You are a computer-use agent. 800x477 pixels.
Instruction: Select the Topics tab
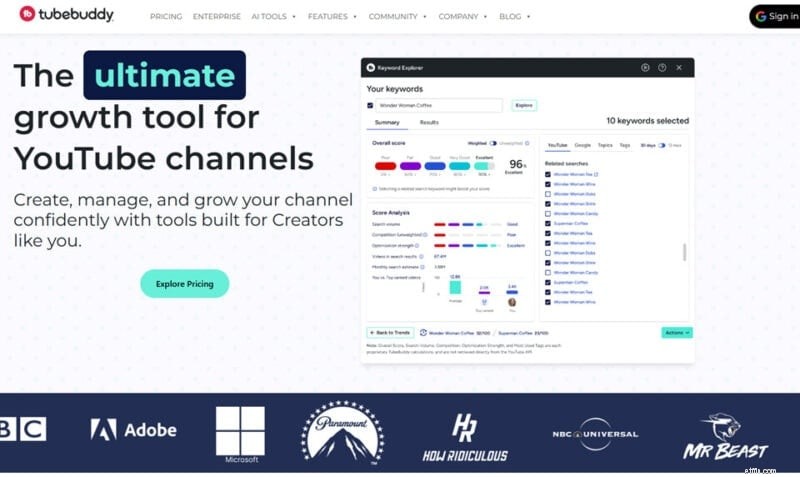click(605, 145)
